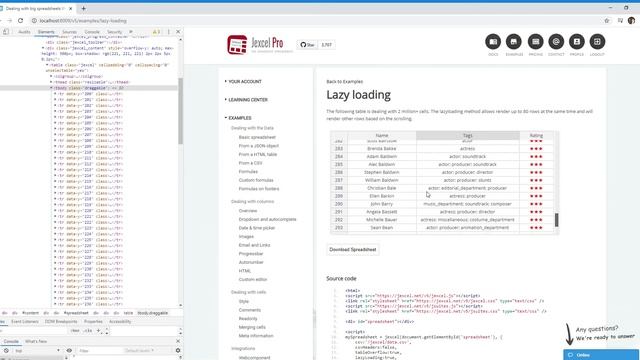Open the Custom formulas example link
Viewport: 640px width, 360px height.
256,180
